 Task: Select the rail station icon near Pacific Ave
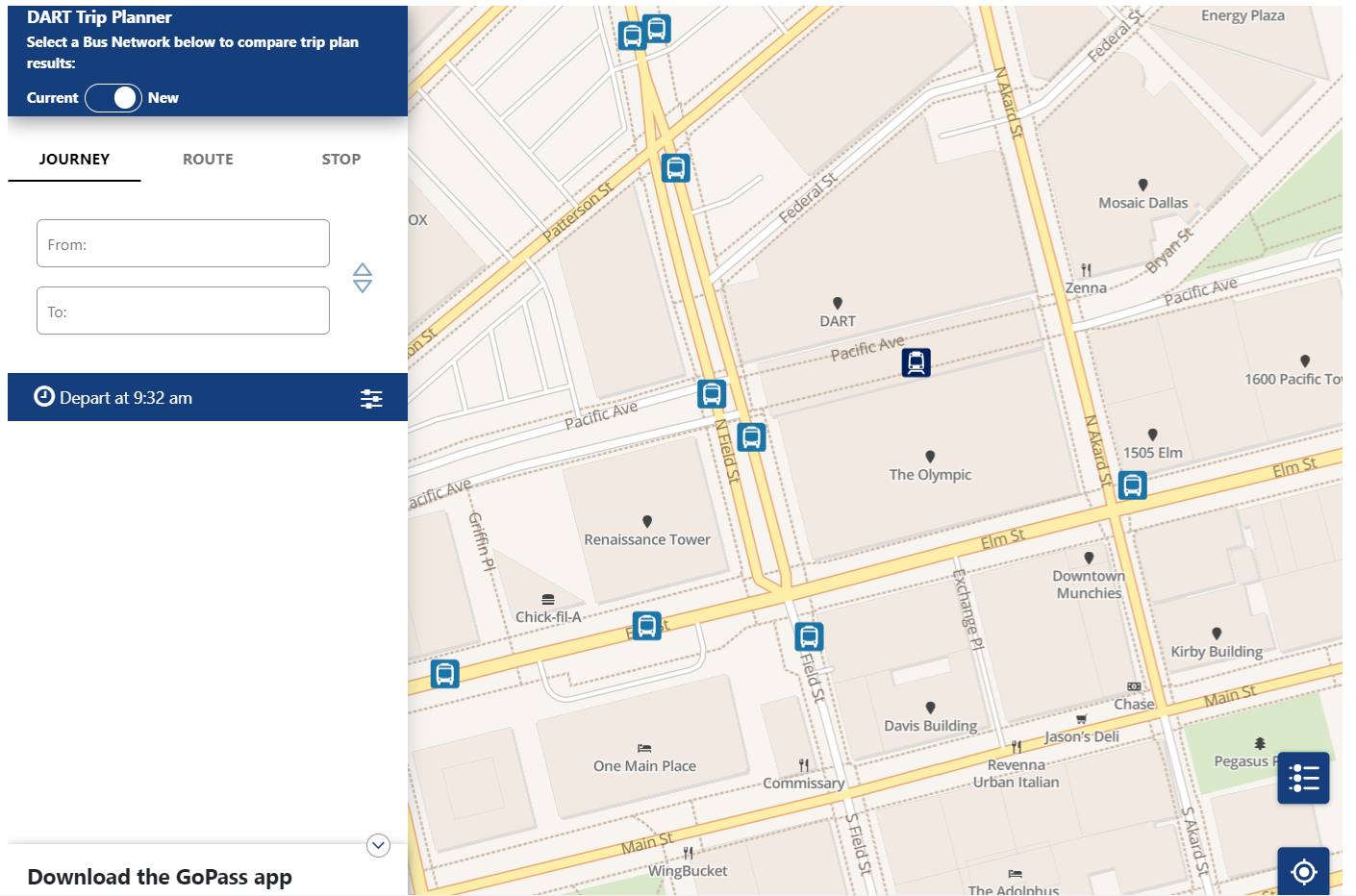pos(916,363)
